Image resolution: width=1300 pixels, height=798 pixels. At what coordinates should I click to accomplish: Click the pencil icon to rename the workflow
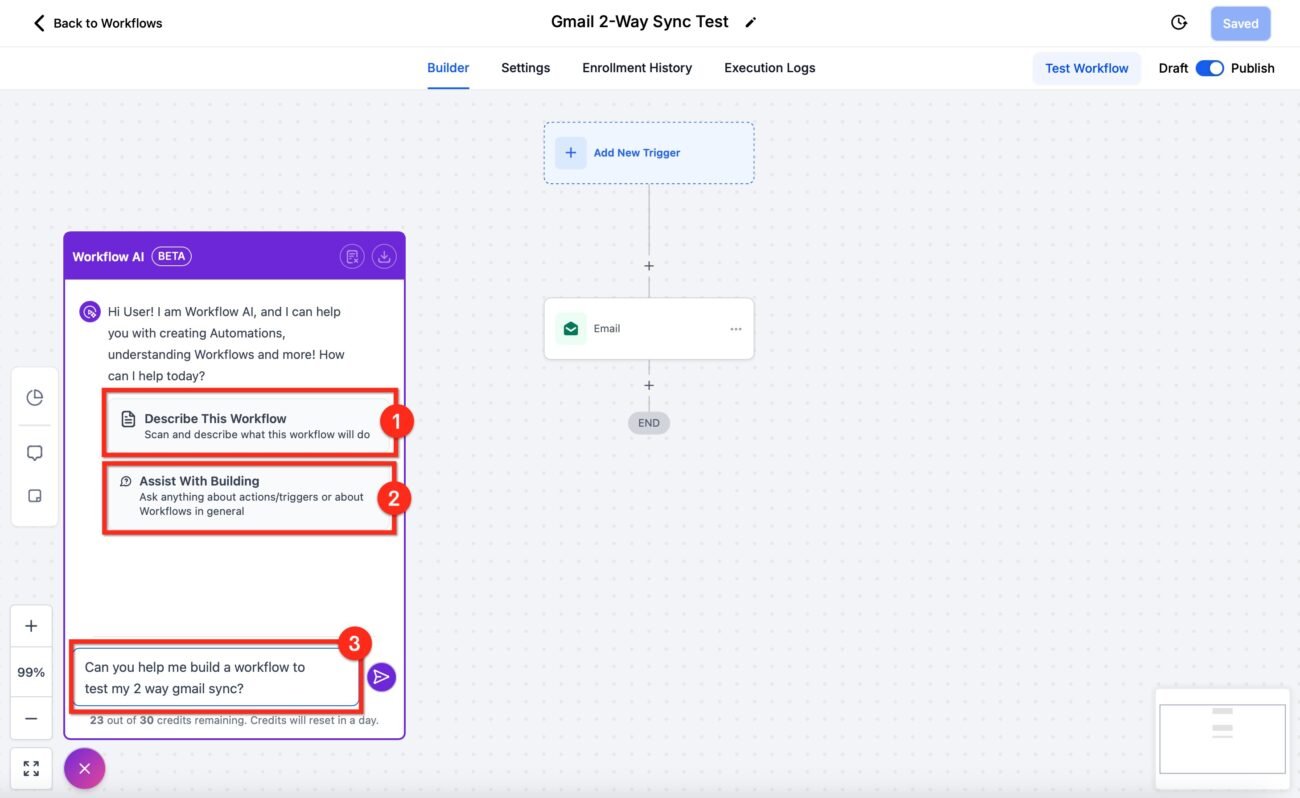click(x=750, y=21)
